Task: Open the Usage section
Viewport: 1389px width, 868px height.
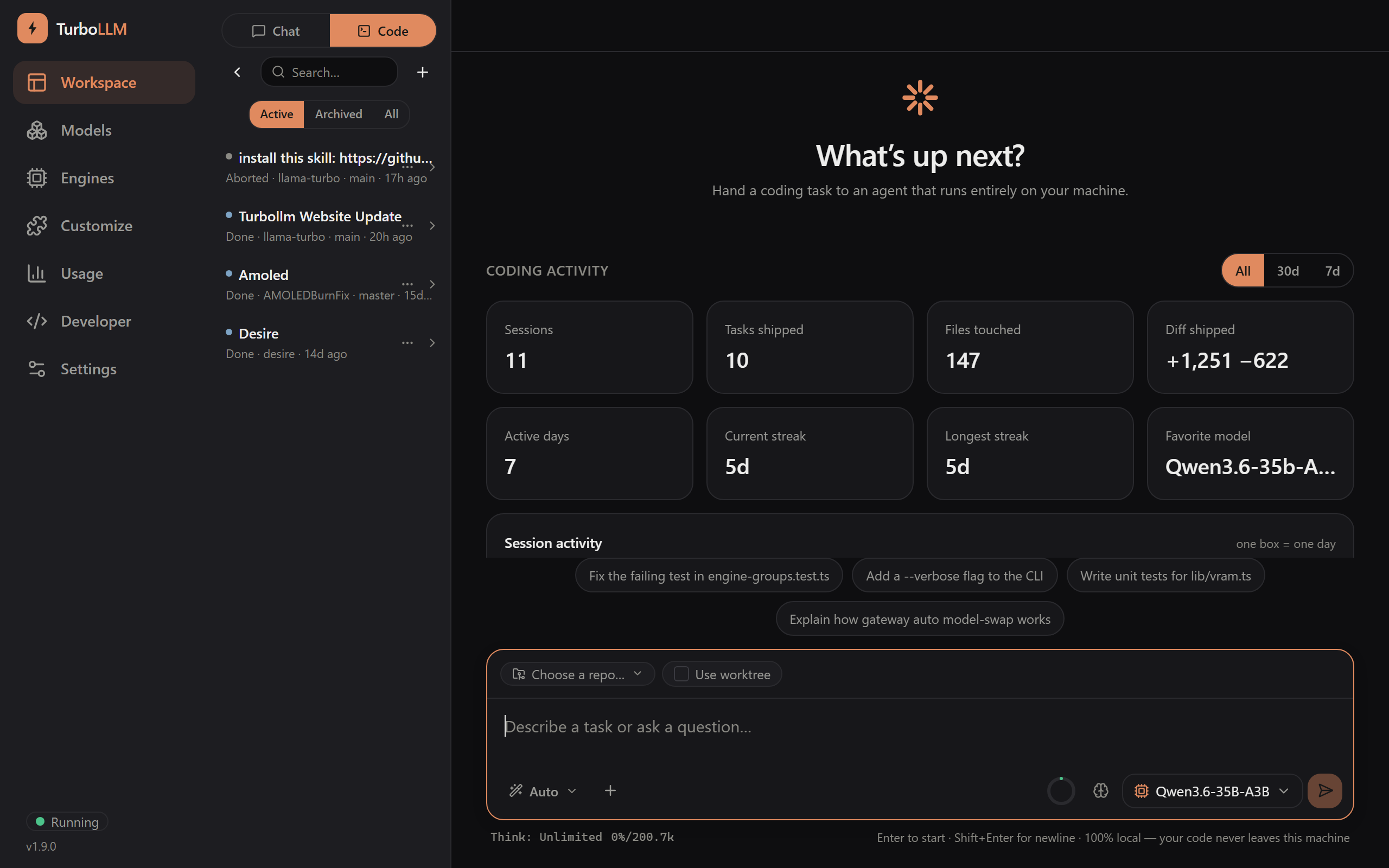Action: 104,273
